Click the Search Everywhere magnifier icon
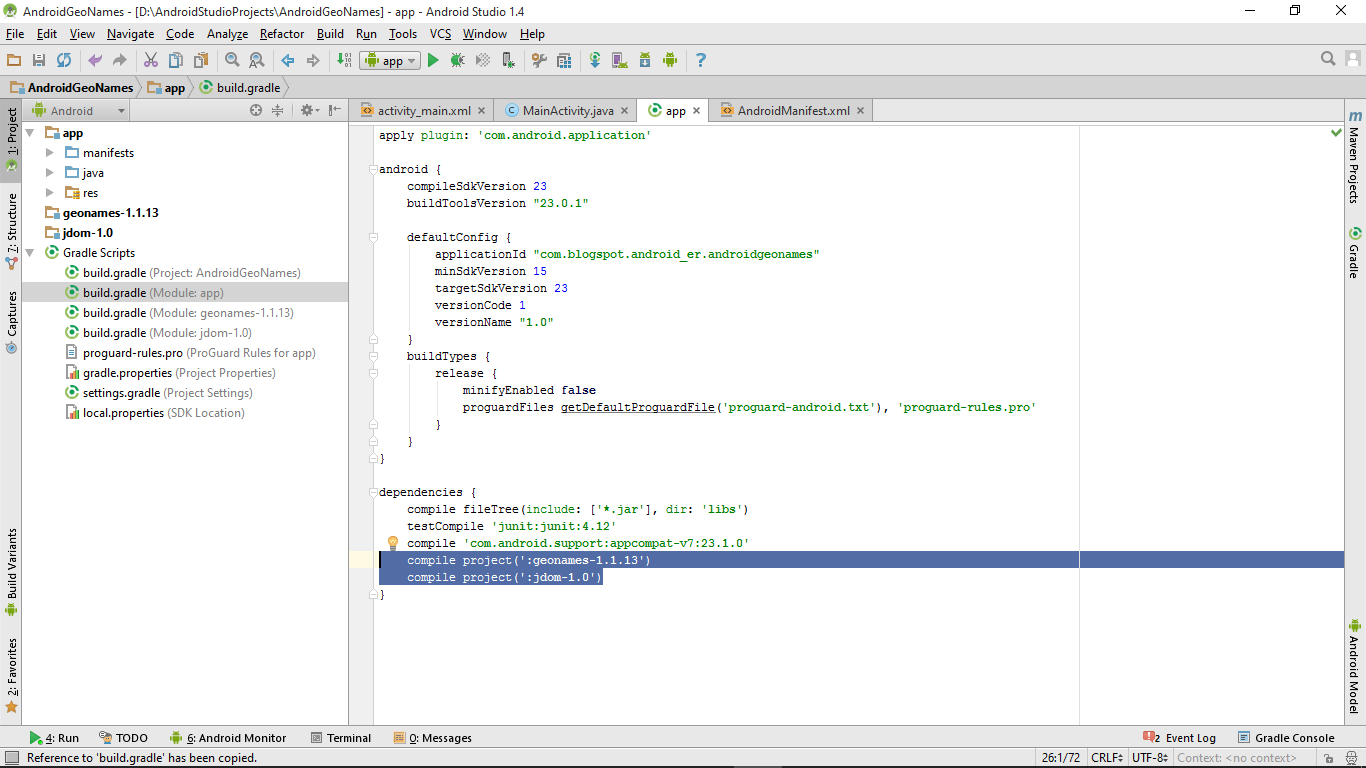Viewport: 1366px width, 768px height. [x=1328, y=59]
